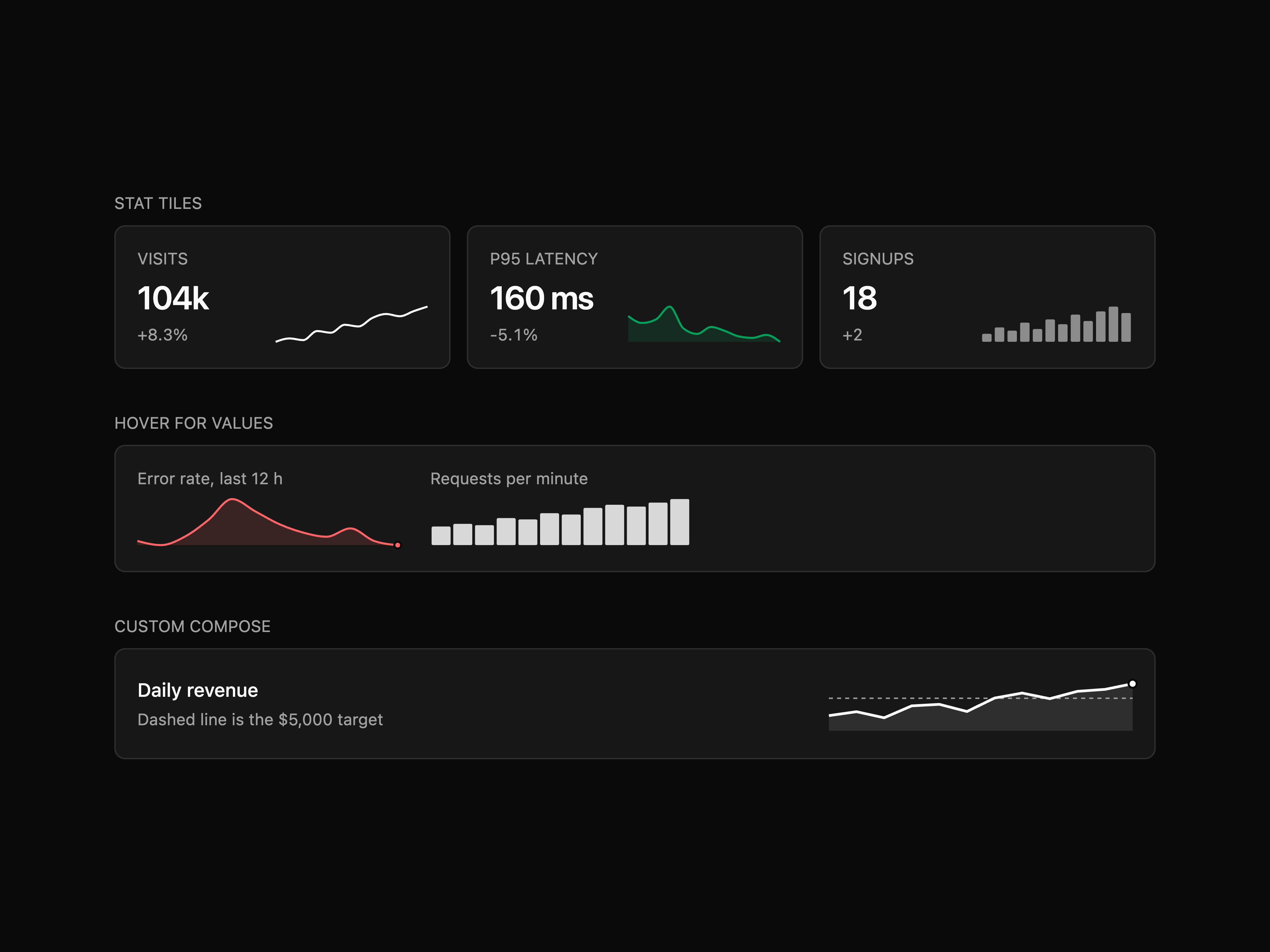Click the "SIGNUPS" tile label
This screenshot has height=952, width=1270.
(878, 259)
